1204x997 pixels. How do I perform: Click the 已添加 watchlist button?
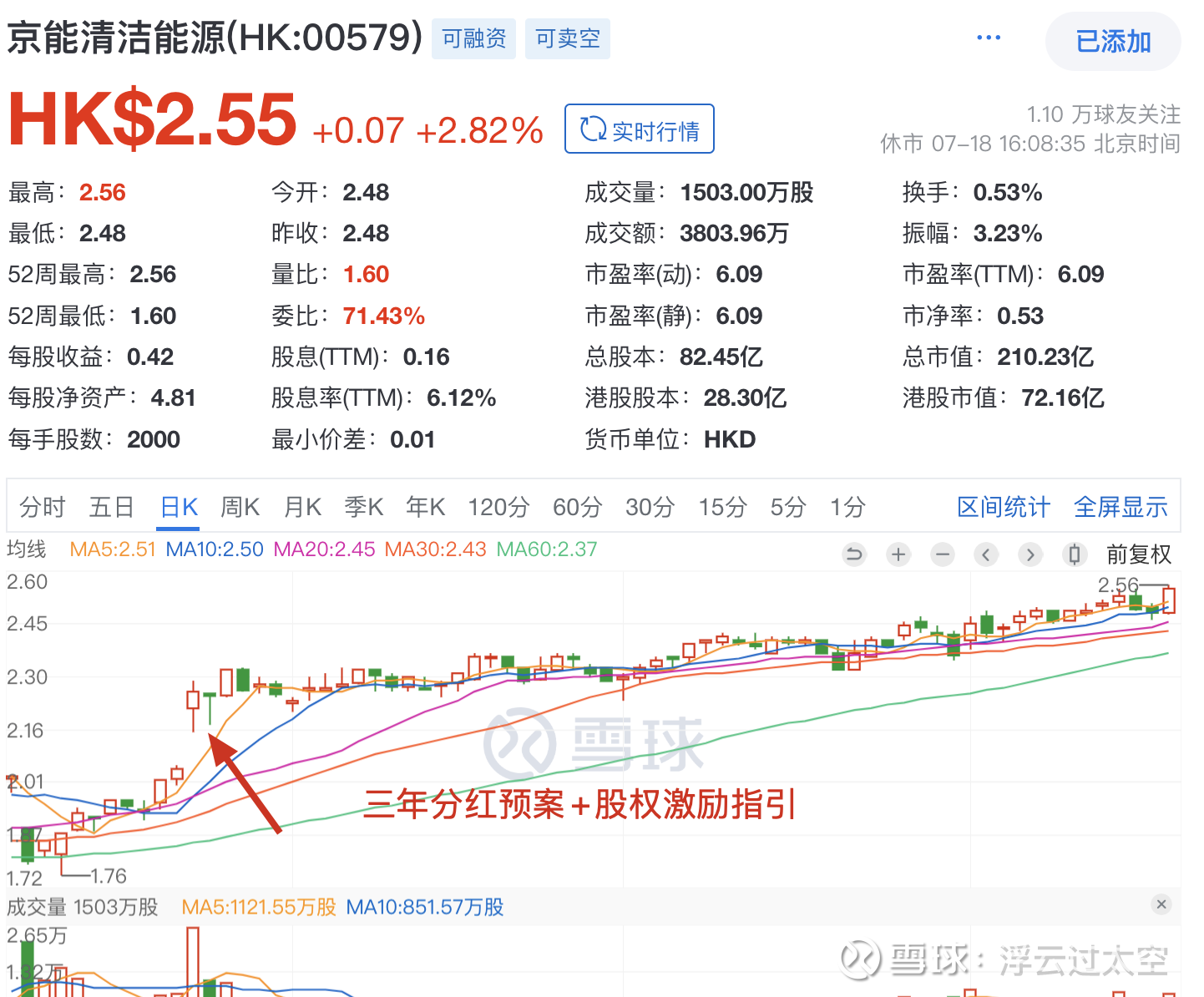click(1113, 41)
